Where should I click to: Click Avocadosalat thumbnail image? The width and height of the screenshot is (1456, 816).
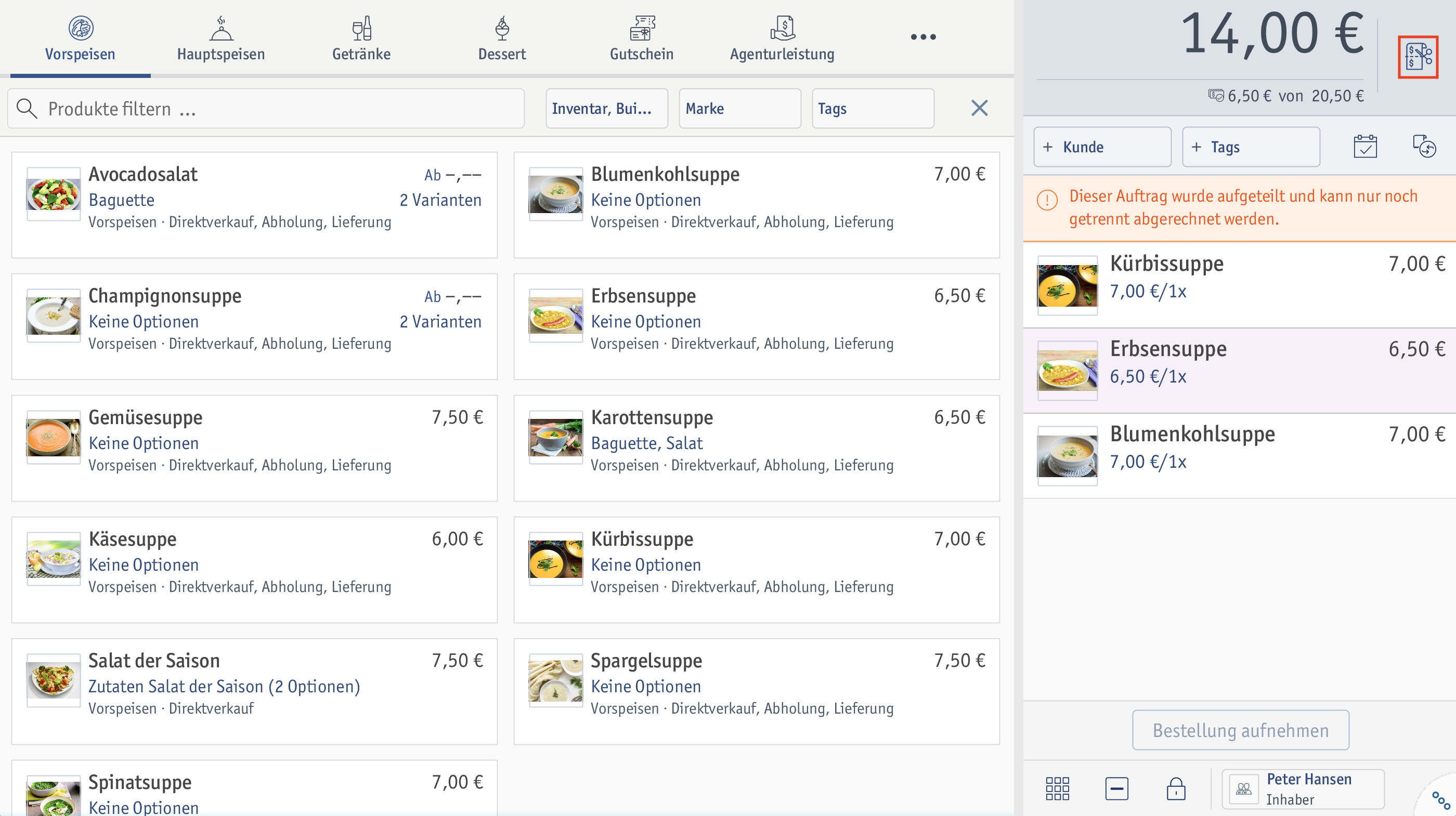pyautogui.click(x=54, y=194)
